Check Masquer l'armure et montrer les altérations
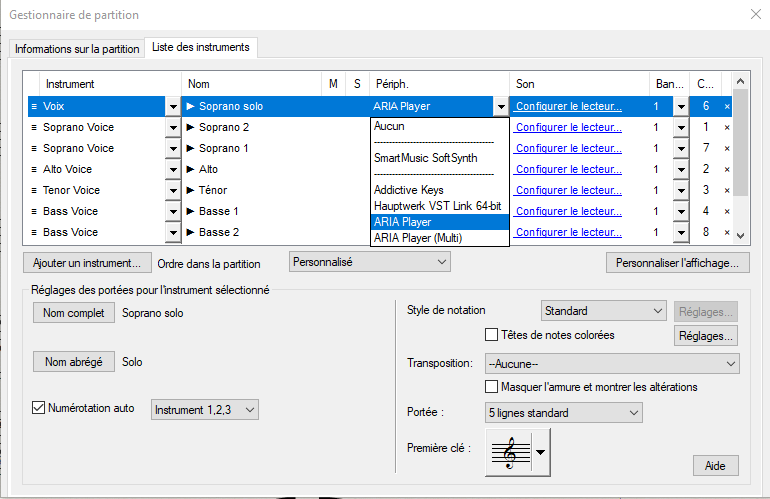This screenshot has height=499, width=770. coord(491,387)
